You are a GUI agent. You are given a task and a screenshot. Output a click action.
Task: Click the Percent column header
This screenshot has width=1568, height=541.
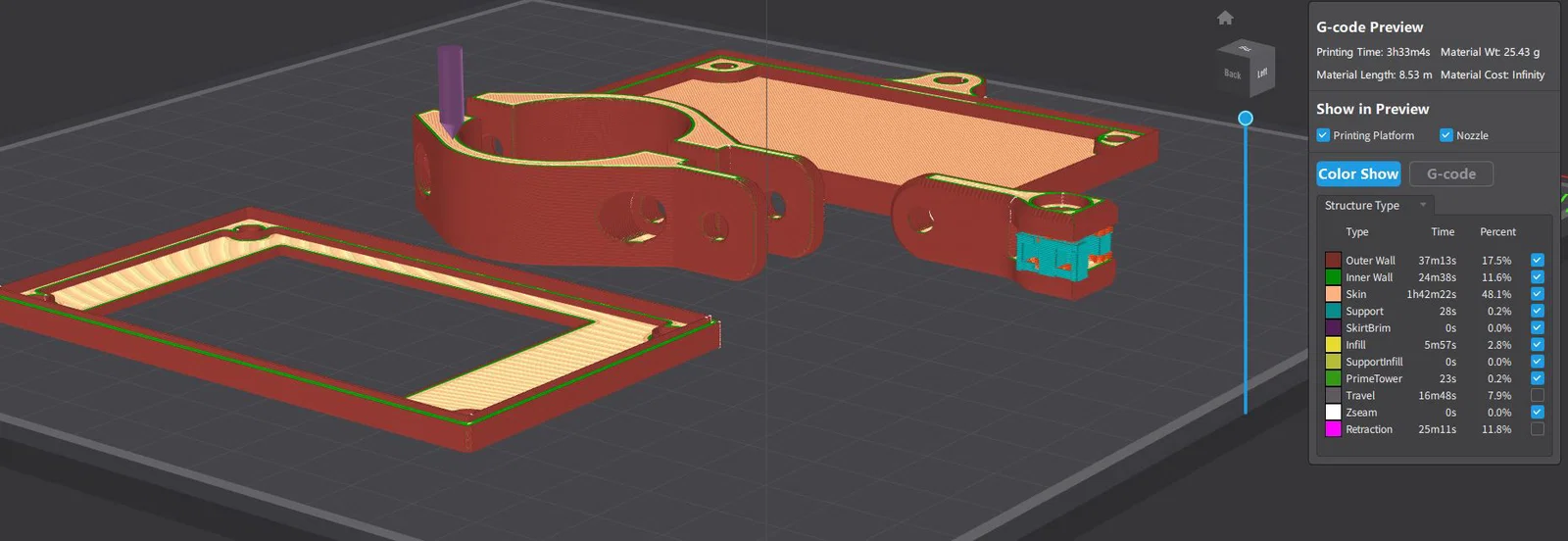[x=1497, y=232]
